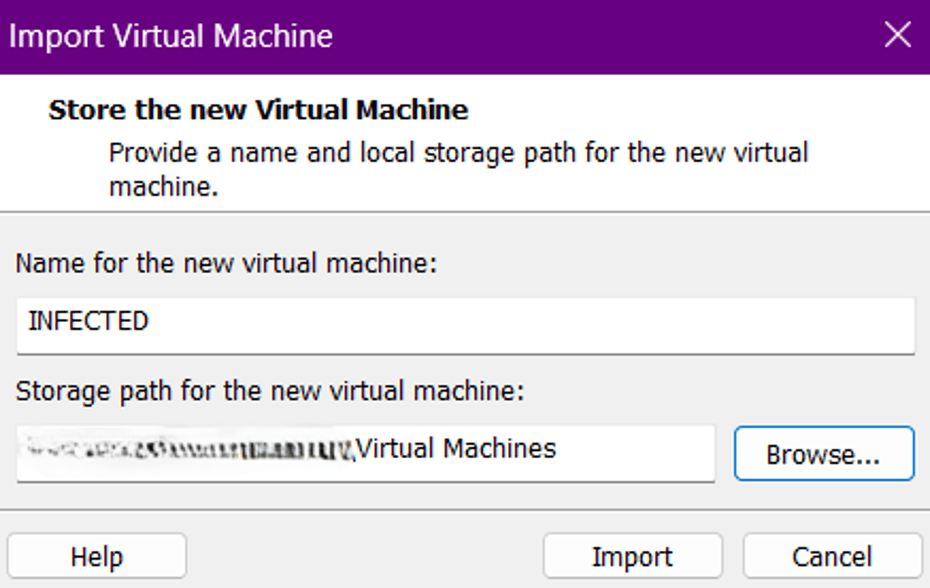Click the 'Virtual Machines' text in path field
This screenshot has width=930, height=588.
tap(456, 448)
